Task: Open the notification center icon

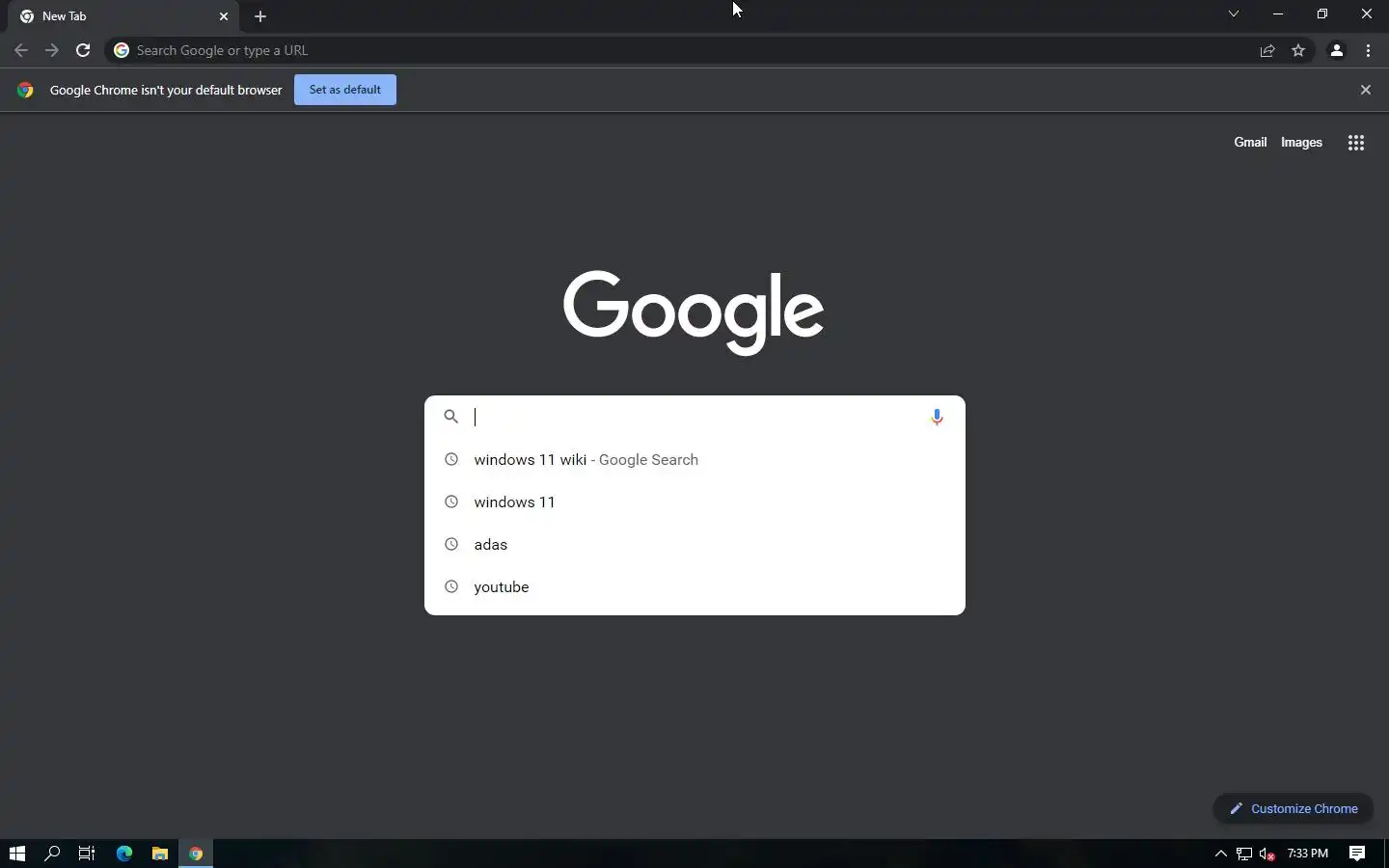Action: click(x=1357, y=854)
